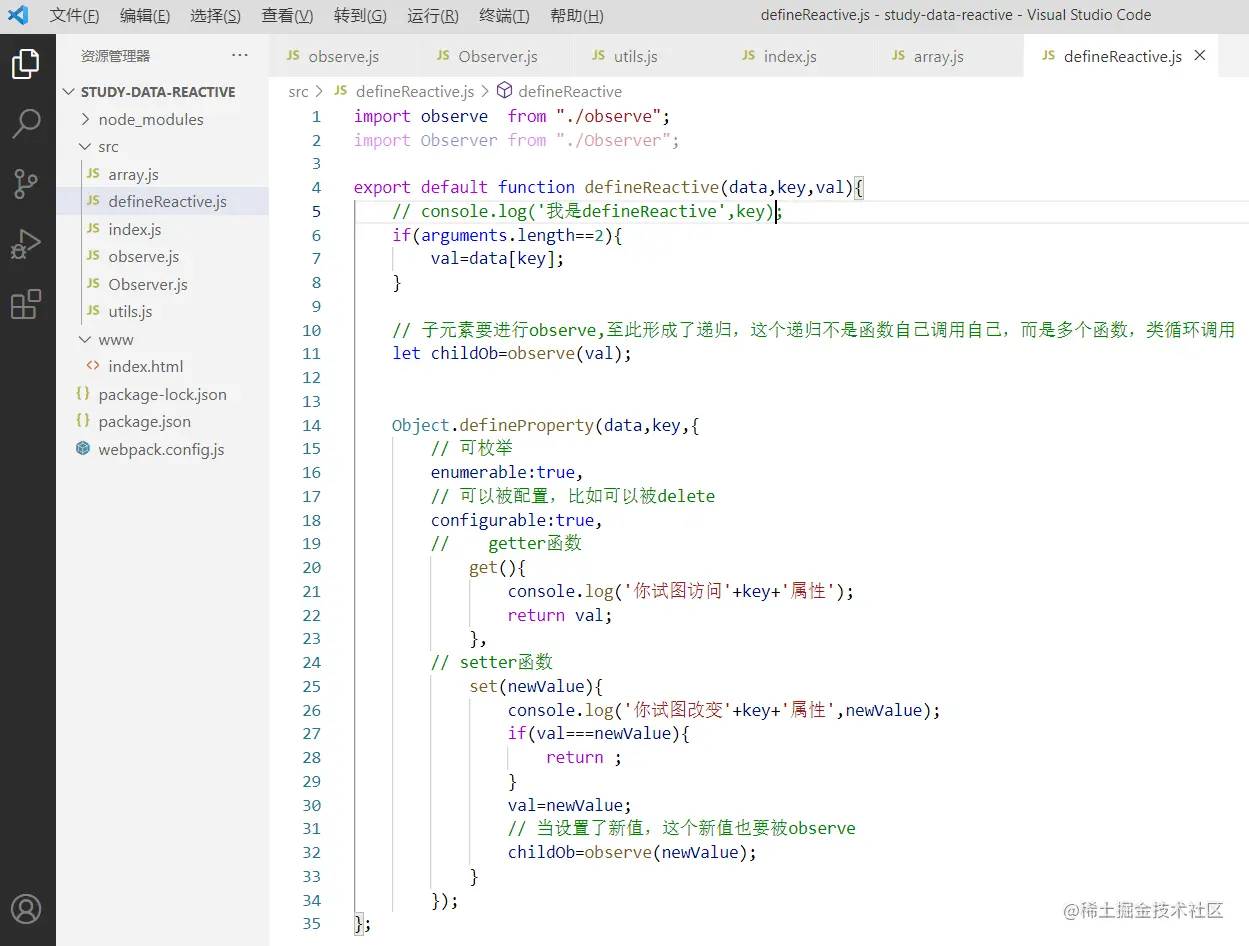Open the Explorer view icon
The image size is (1249, 946).
tap(26, 64)
